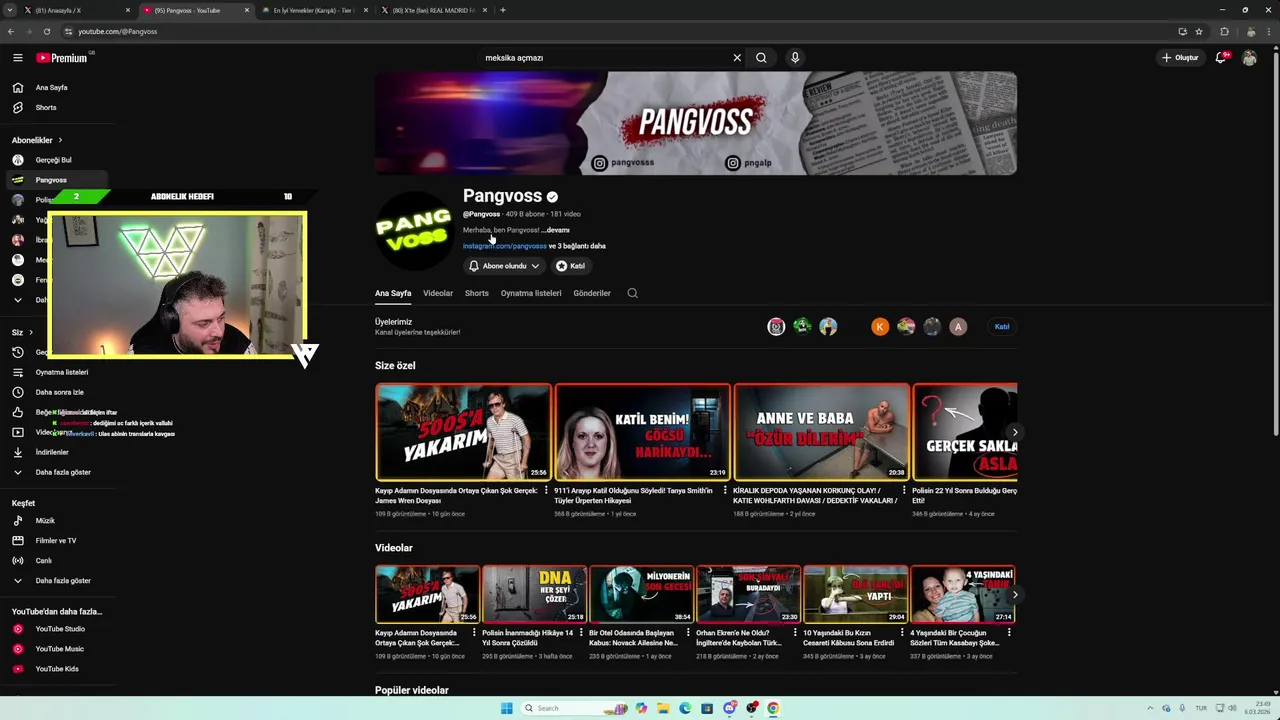Switch to the Gönderiler tab
Screen dimensions: 1280x720
(592, 293)
